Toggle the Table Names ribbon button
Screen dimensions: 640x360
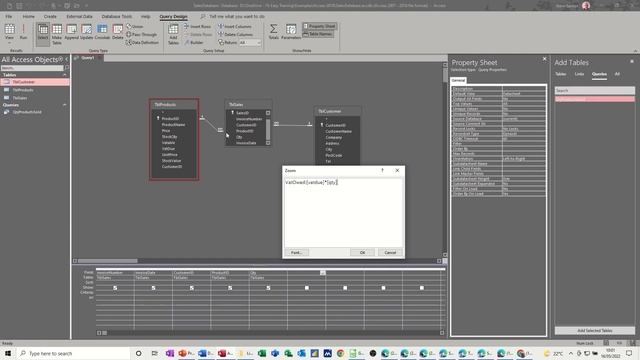pyautogui.click(x=318, y=34)
